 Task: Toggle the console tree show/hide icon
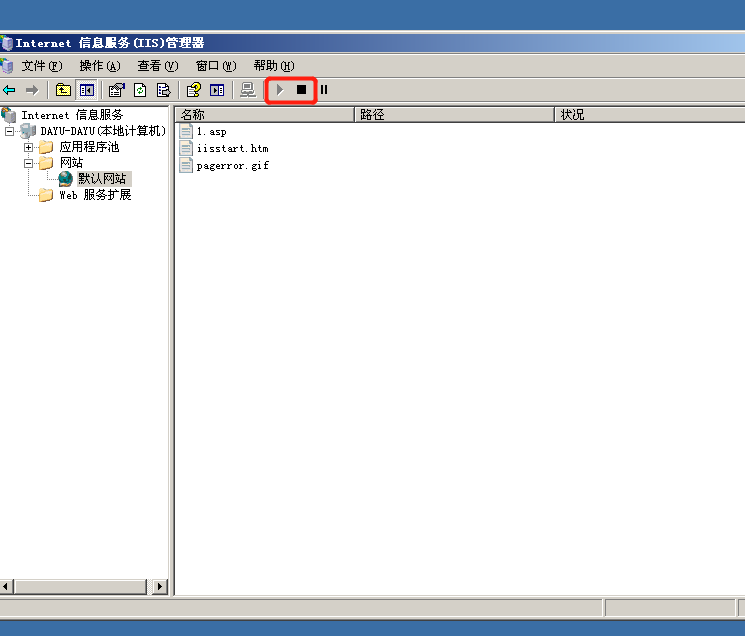coord(87,90)
